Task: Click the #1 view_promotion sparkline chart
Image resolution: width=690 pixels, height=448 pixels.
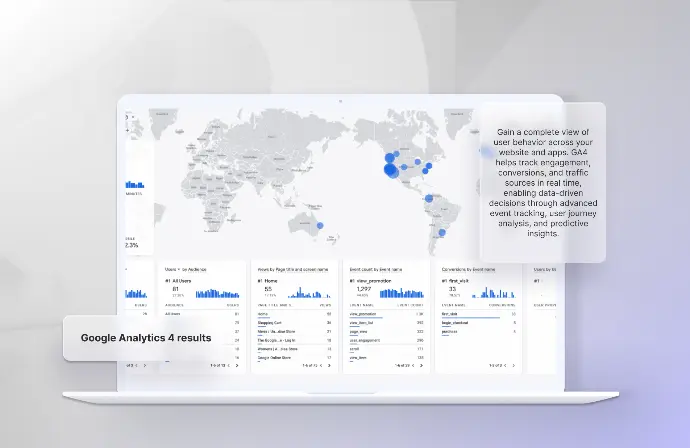Action: point(402,293)
